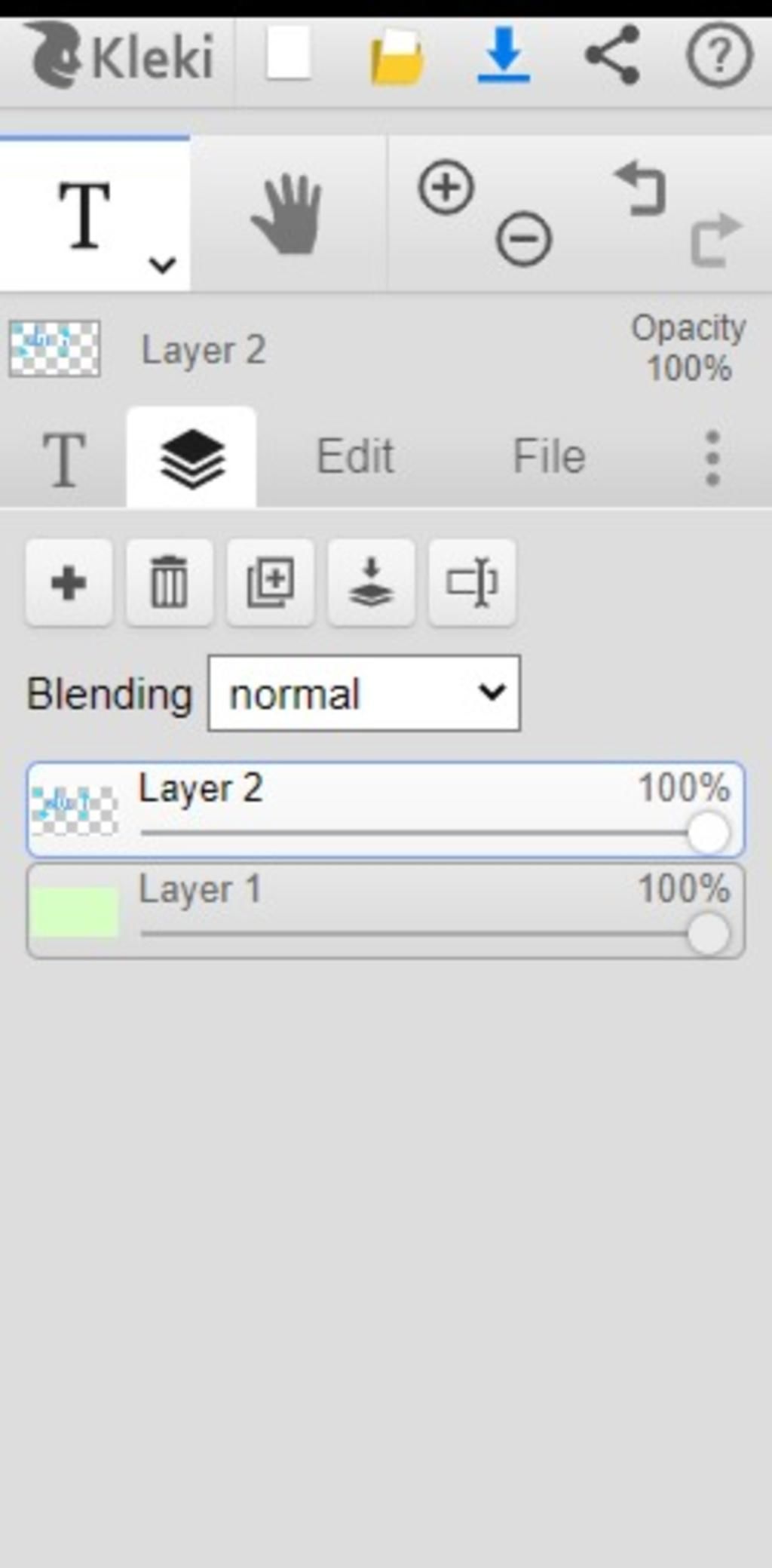Switch to the File tab
The height and width of the screenshot is (1568, 772).
[549, 456]
